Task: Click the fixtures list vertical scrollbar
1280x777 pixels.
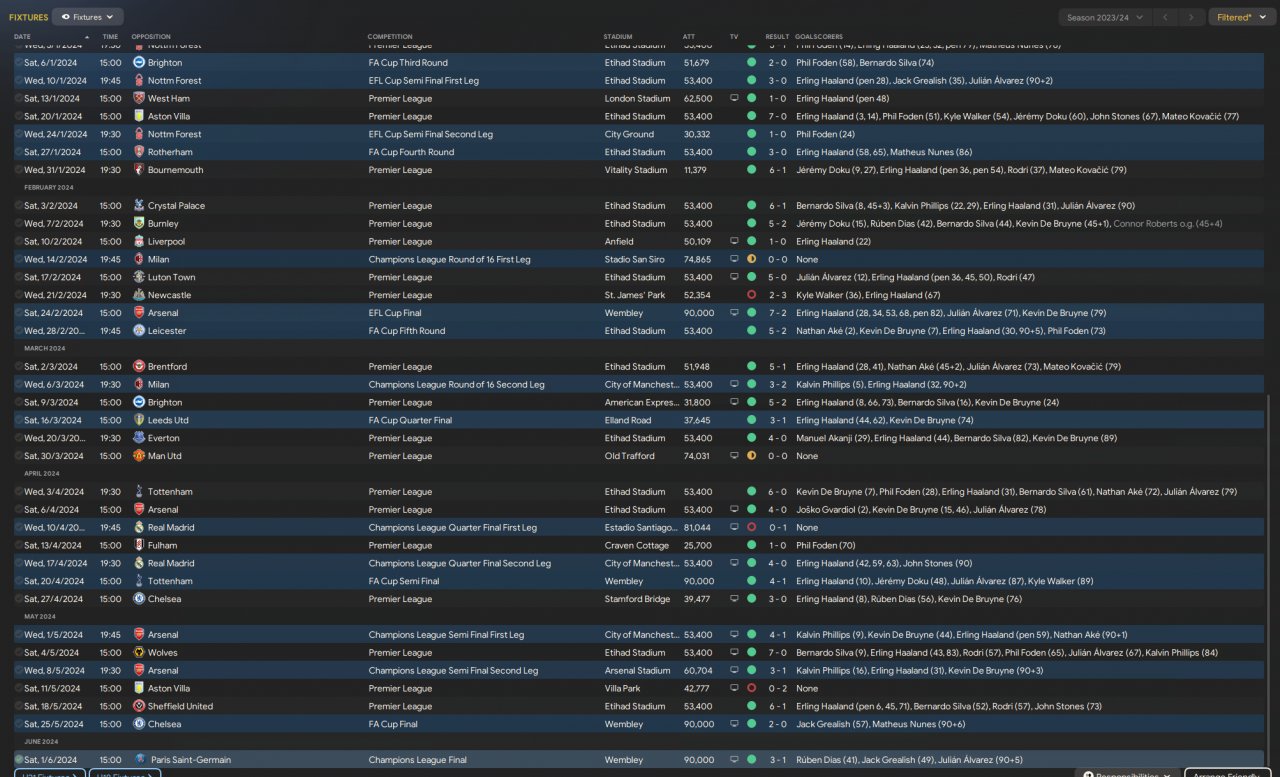Action: click(x=1267, y=580)
